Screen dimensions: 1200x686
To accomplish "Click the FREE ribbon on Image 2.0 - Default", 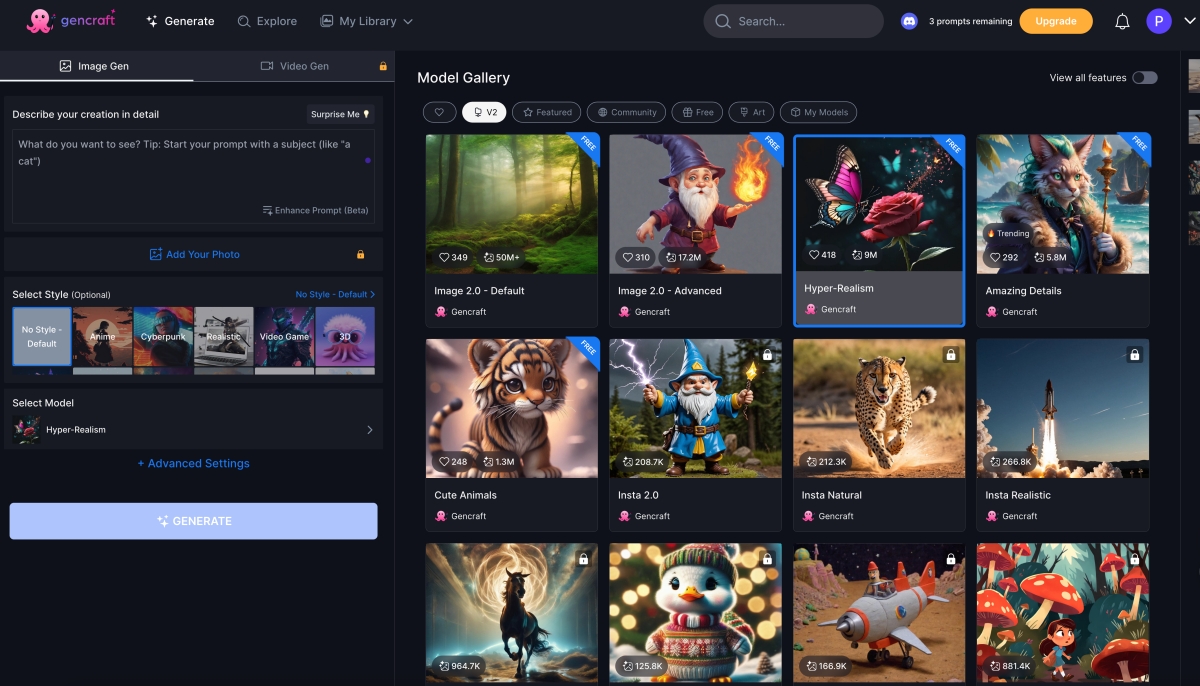I will [585, 147].
